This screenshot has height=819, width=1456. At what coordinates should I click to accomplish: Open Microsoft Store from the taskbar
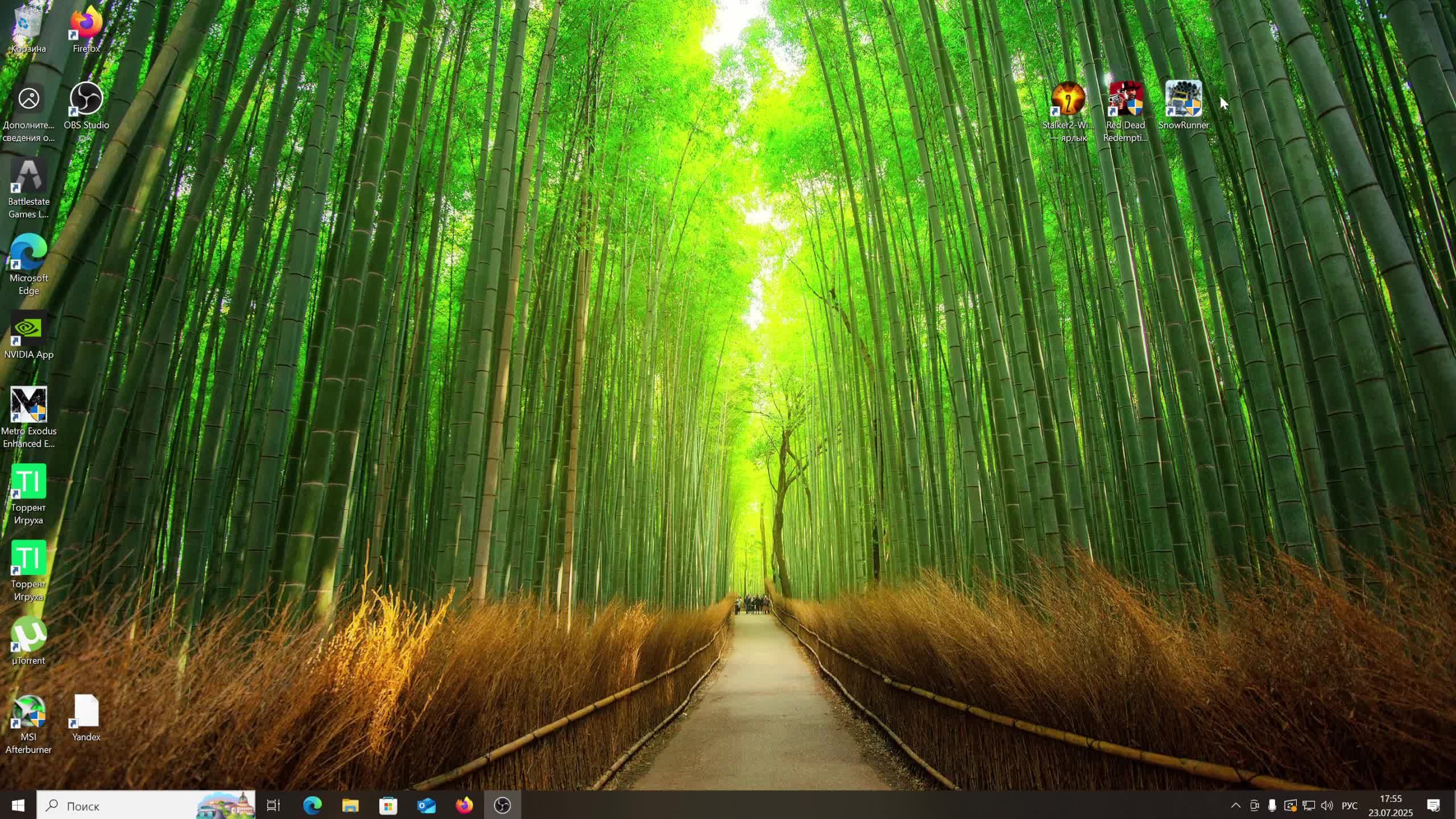[x=388, y=805]
